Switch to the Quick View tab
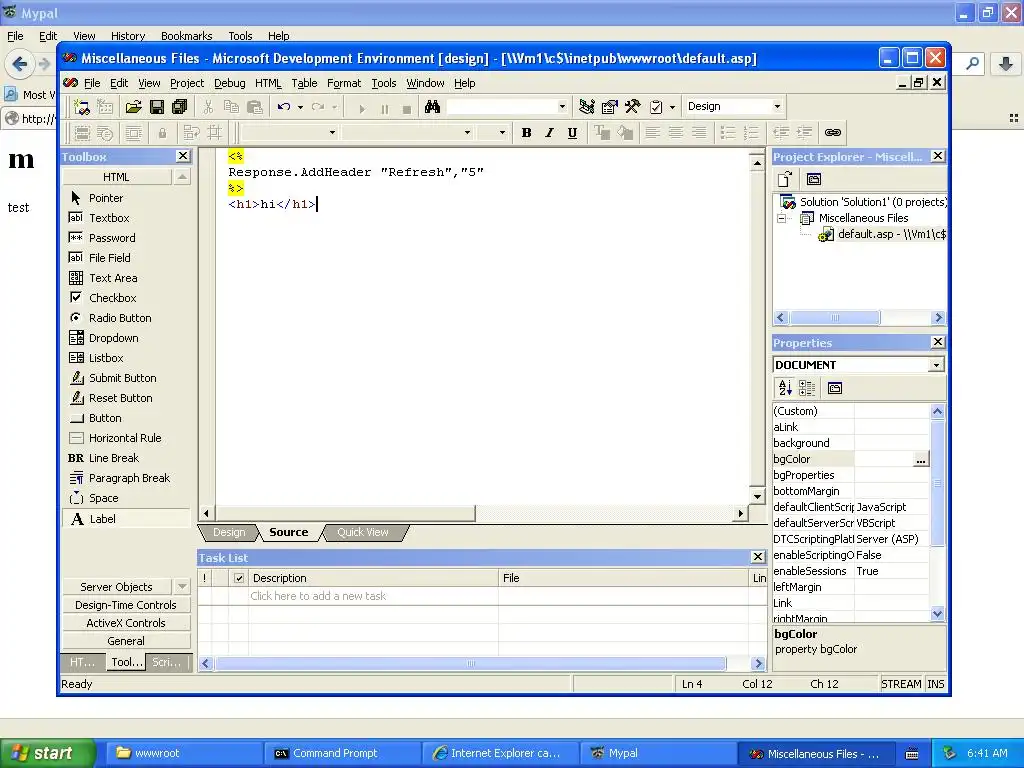The image size is (1024, 768). [x=362, y=532]
